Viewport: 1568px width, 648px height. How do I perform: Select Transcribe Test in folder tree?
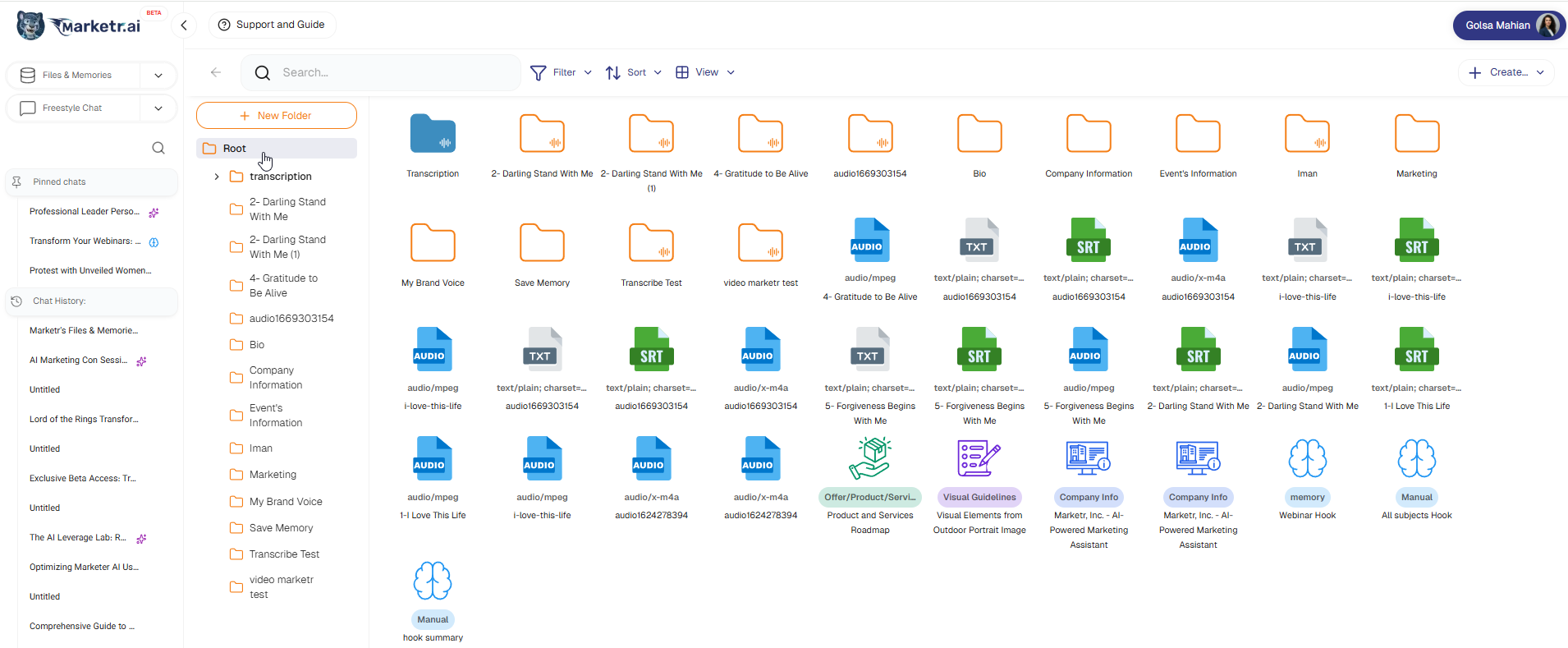point(284,554)
